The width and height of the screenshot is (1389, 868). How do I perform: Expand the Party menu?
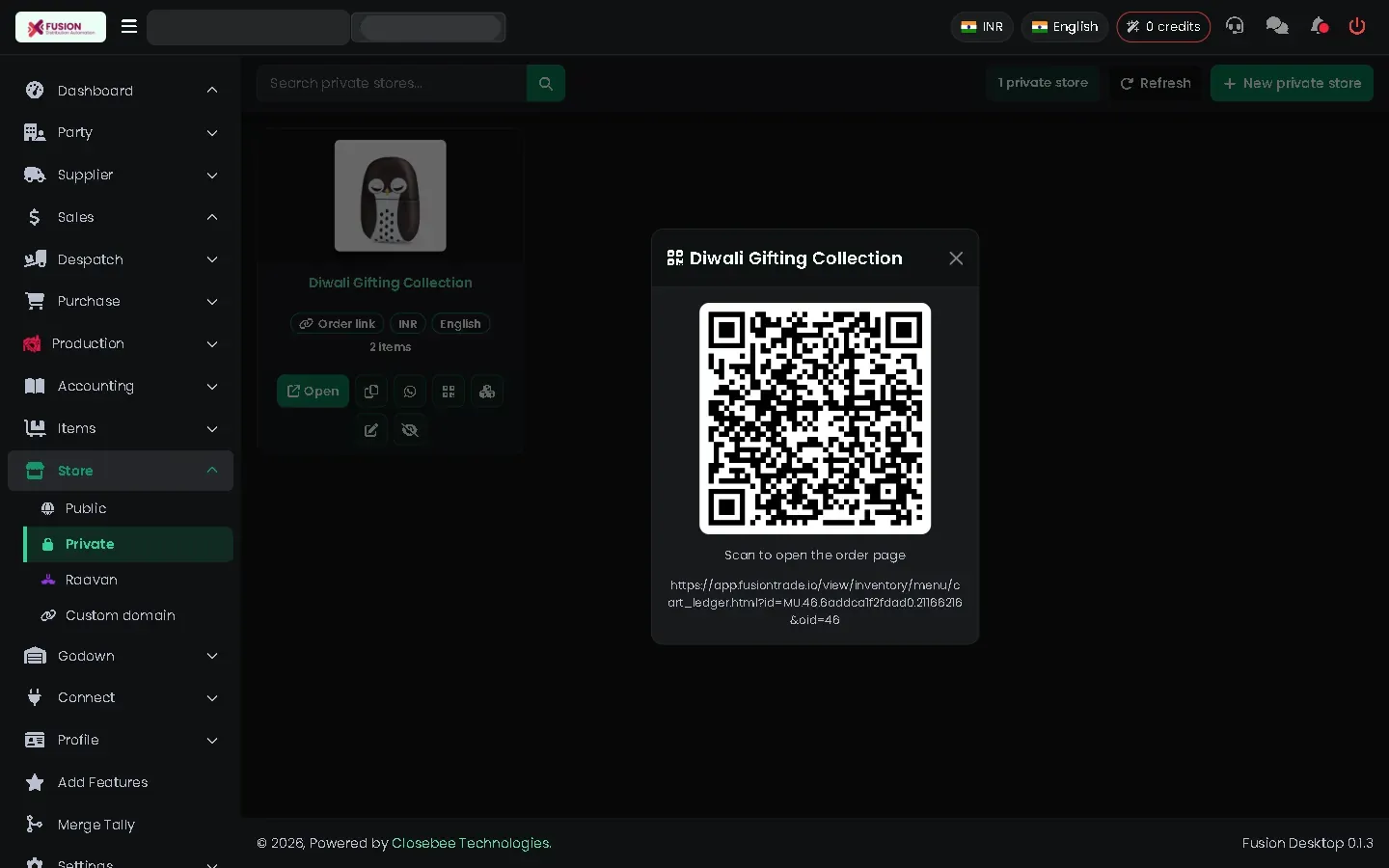click(121, 132)
